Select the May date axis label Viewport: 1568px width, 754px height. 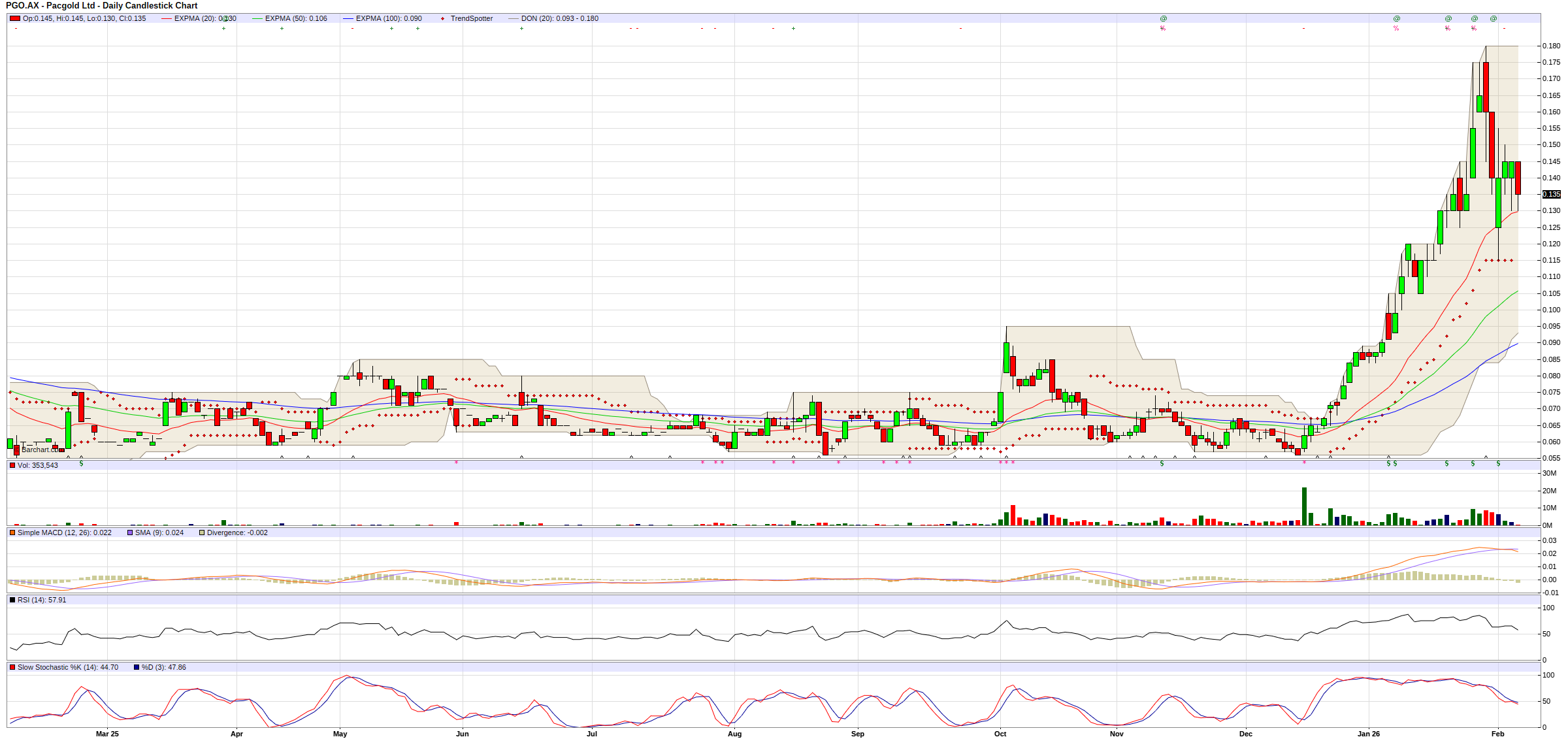340,734
